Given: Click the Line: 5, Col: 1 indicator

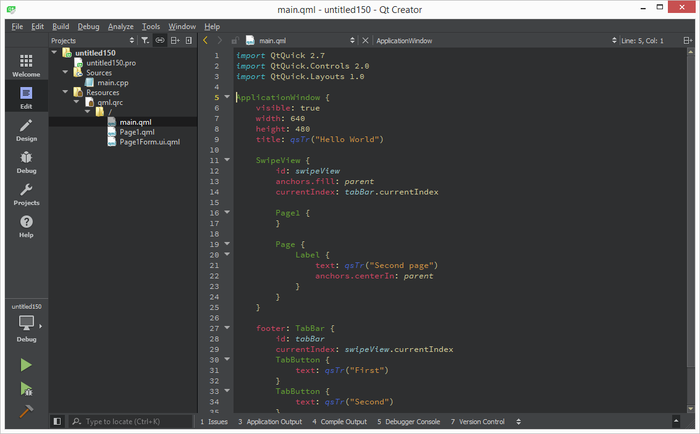Looking at the screenshot, I should click(x=644, y=41).
